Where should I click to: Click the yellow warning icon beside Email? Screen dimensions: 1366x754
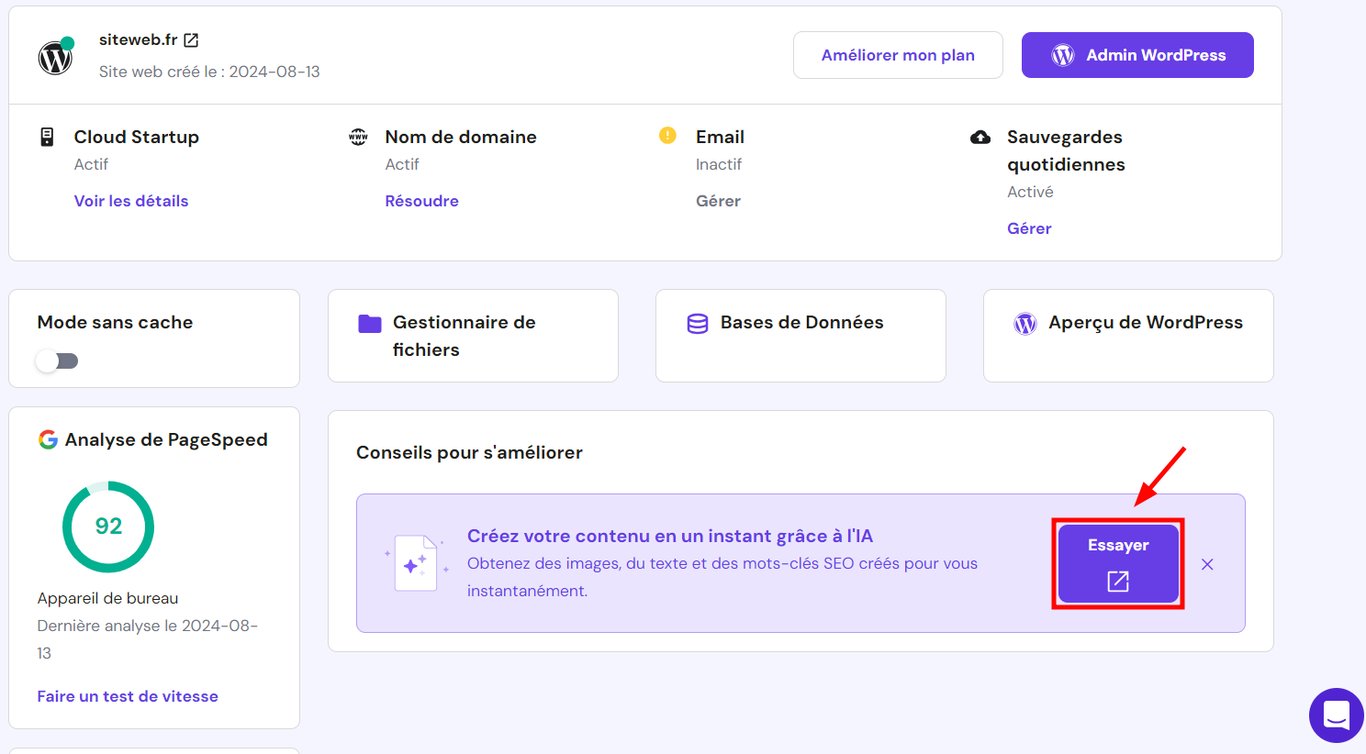coord(666,135)
